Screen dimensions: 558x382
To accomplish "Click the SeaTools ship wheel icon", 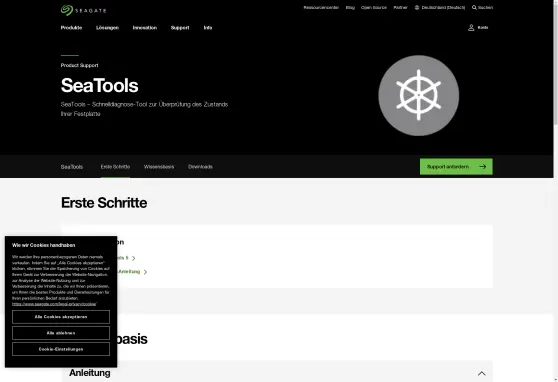I will coord(418,95).
